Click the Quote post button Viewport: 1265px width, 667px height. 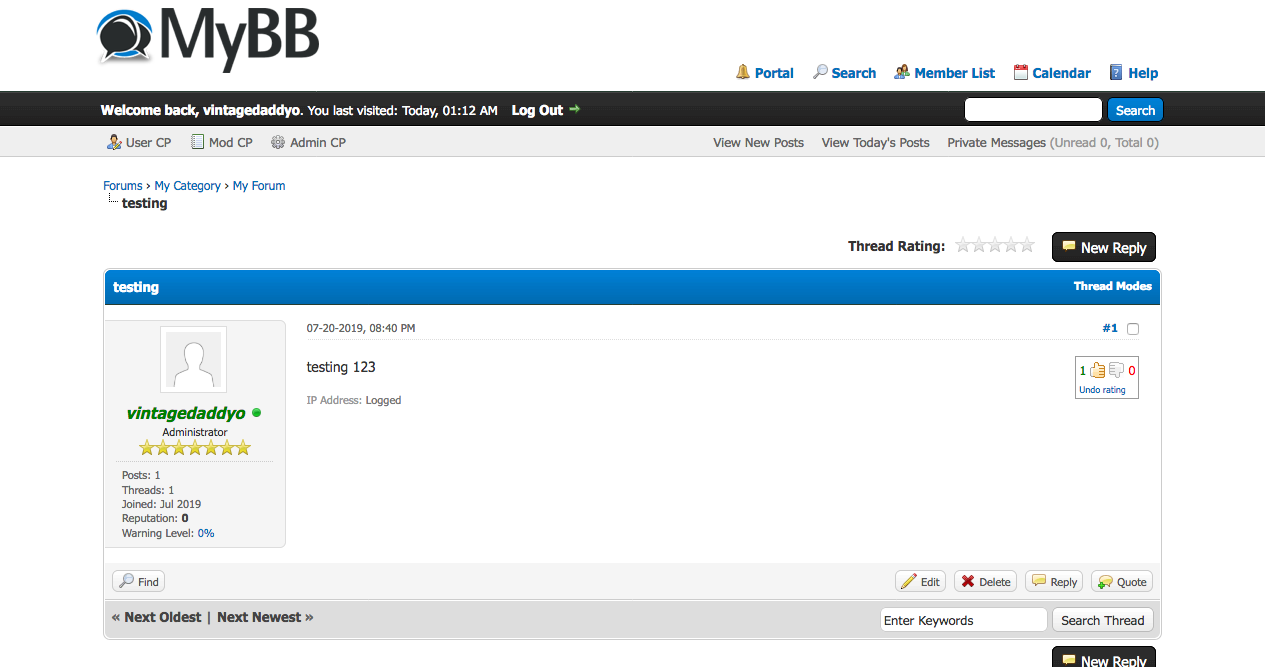pos(1122,582)
